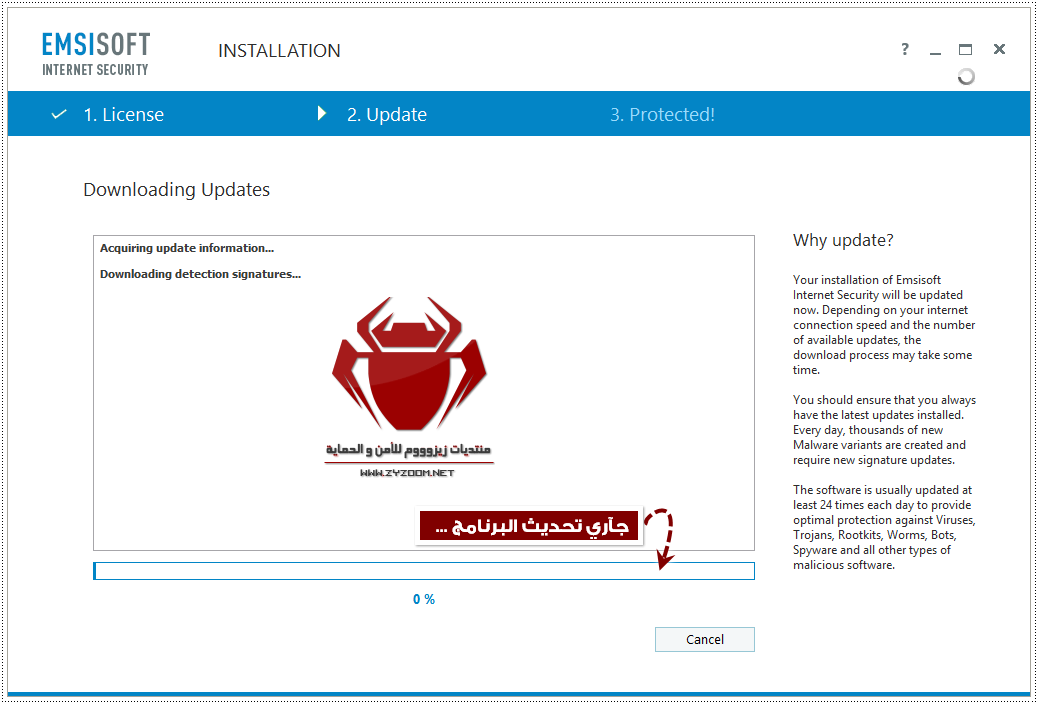Click the 0 % progress label

point(424,599)
